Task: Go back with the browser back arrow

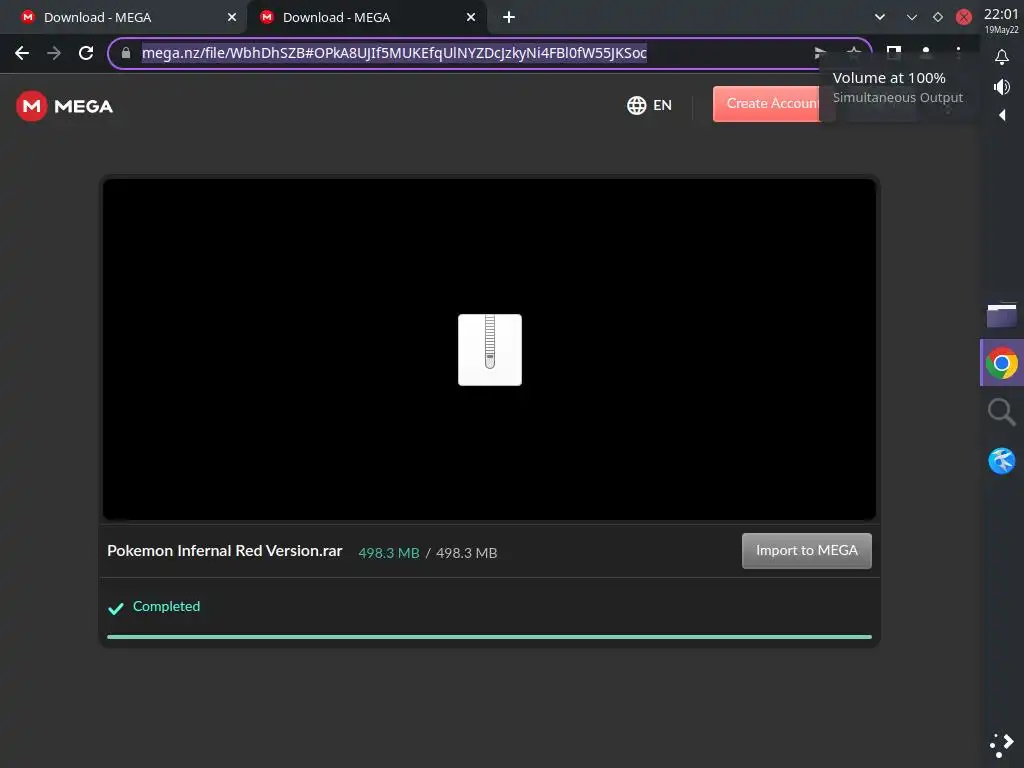Action: pyautogui.click(x=22, y=53)
